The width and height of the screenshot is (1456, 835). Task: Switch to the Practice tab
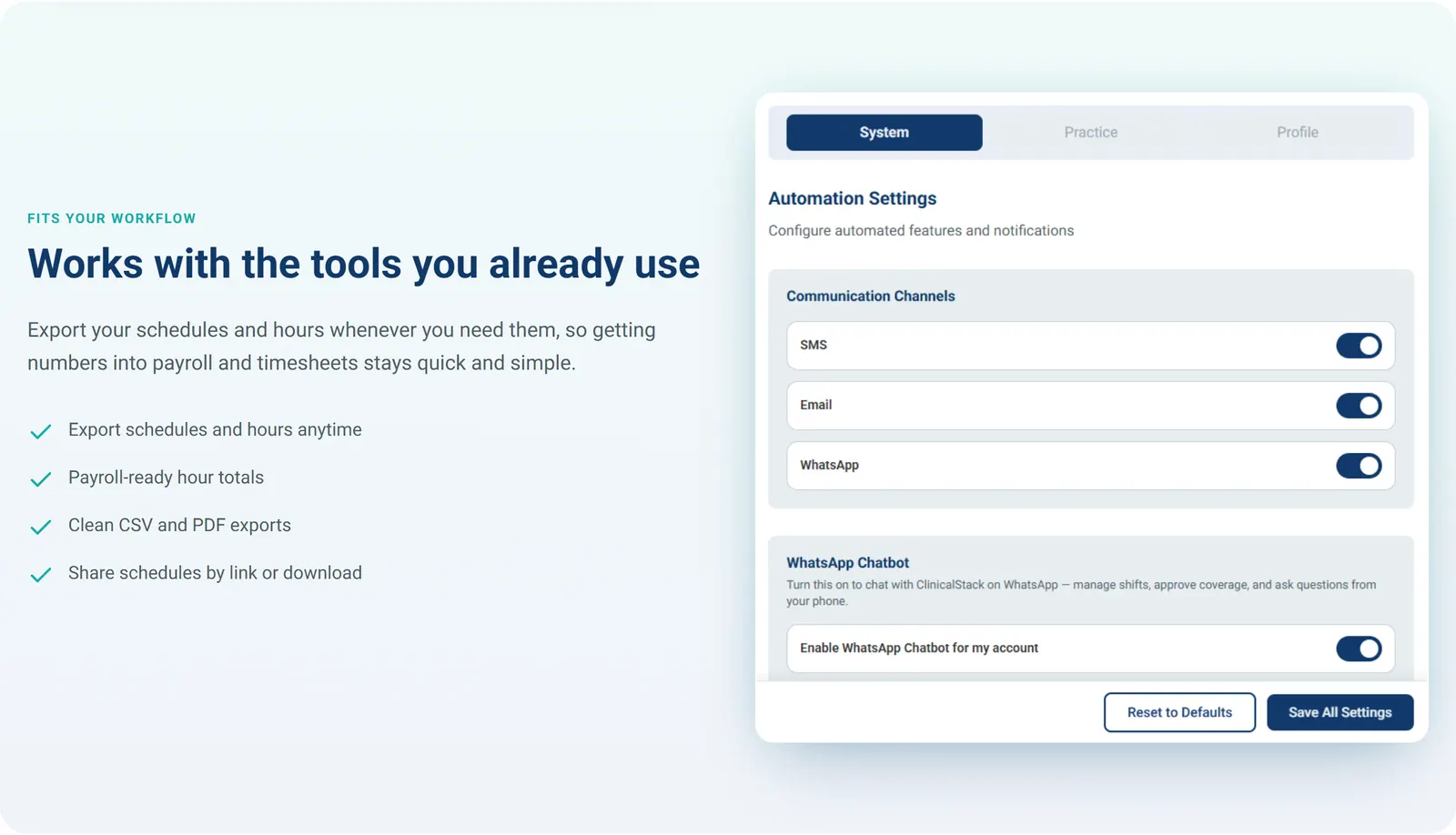point(1090,132)
